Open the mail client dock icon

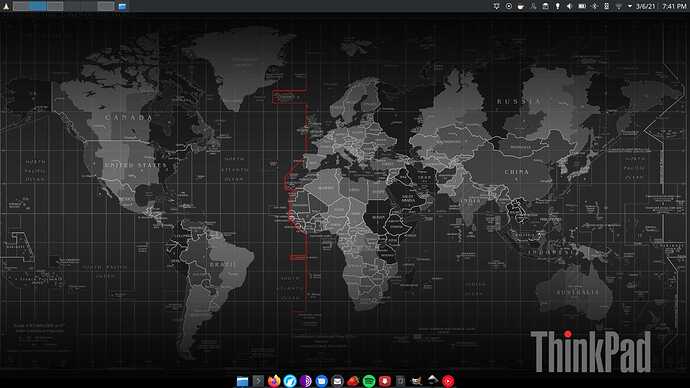tap(337, 381)
